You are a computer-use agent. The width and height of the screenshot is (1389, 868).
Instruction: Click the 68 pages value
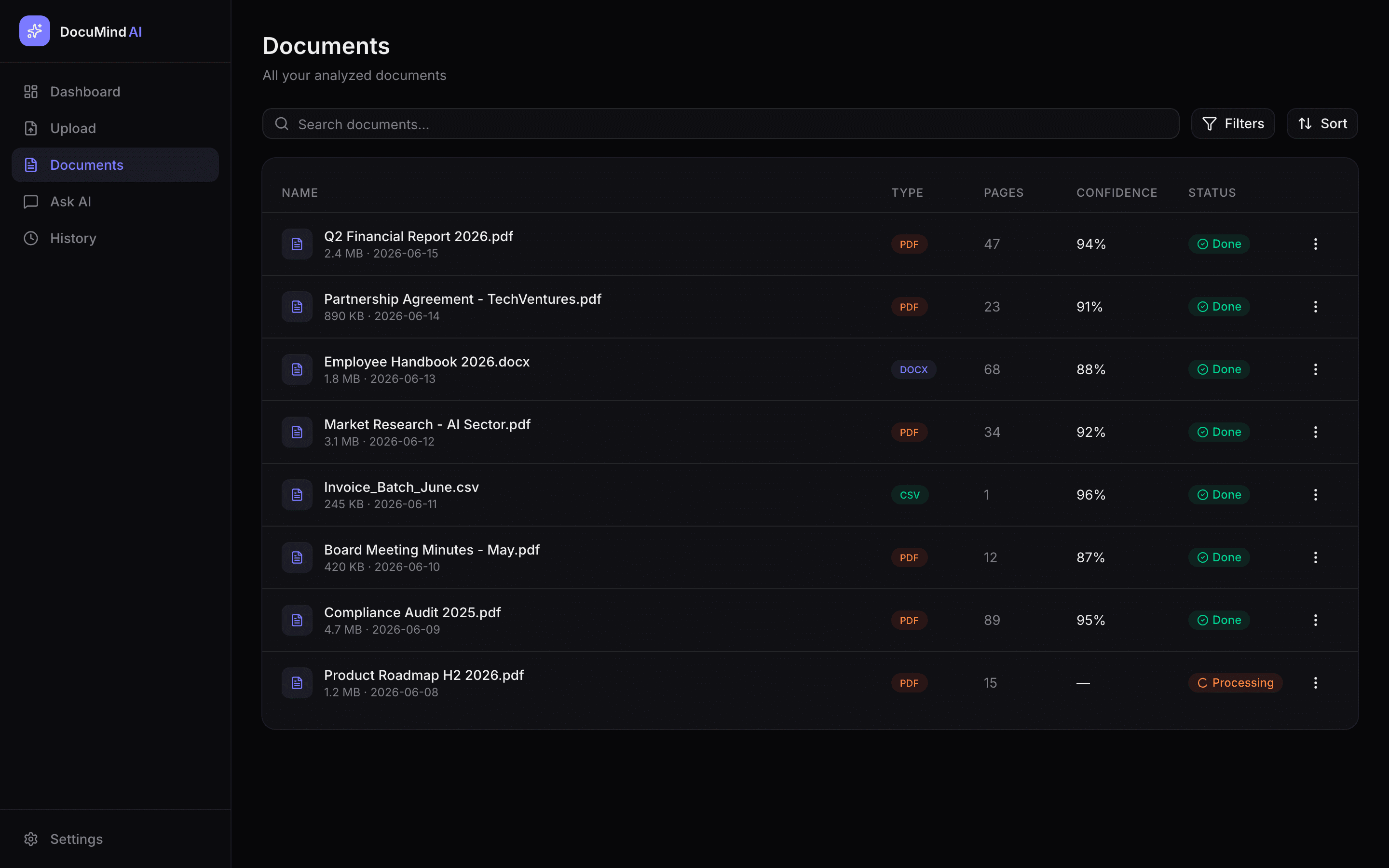pos(992,369)
